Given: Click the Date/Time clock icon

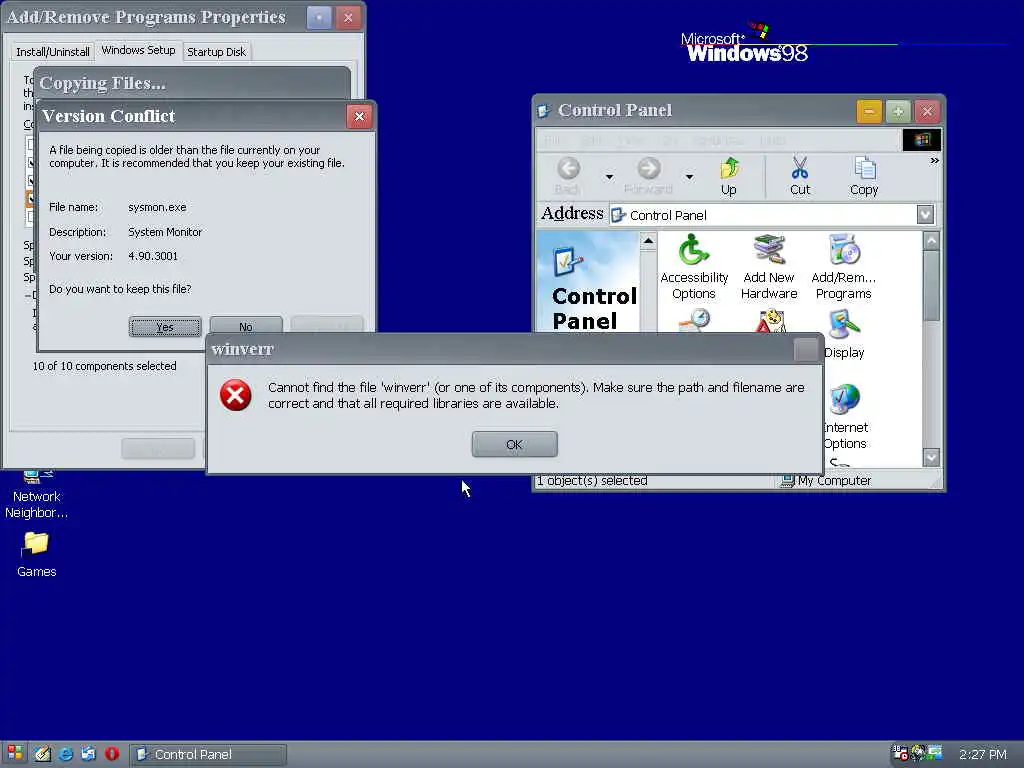Looking at the screenshot, I should pyautogui.click(x=695, y=320).
